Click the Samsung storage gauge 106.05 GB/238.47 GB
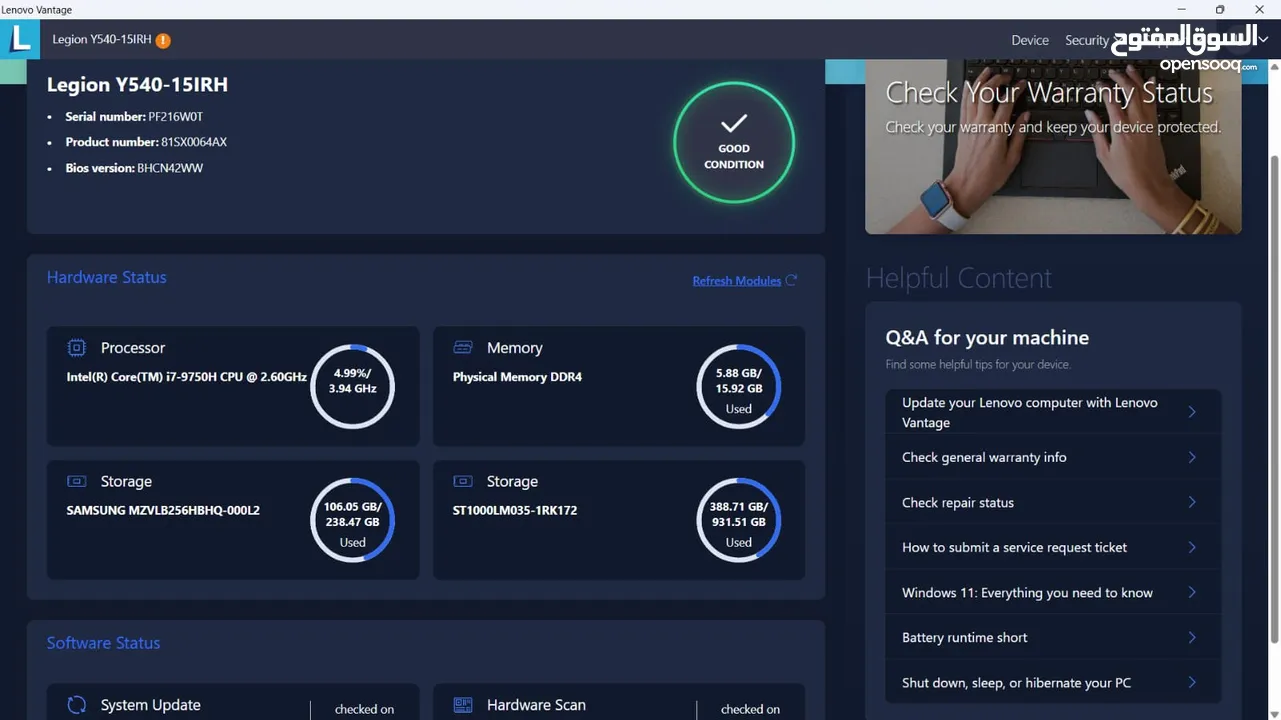 (x=353, y=521)
